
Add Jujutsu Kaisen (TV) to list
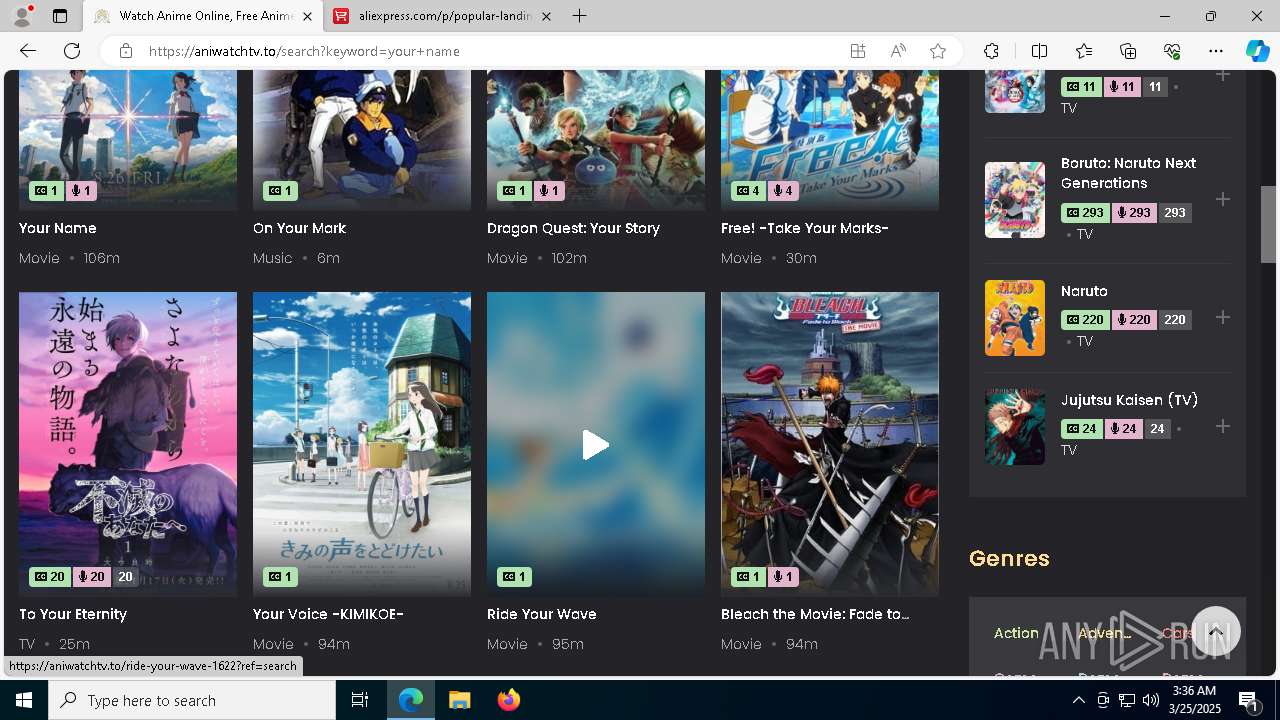click(1222, 426)
